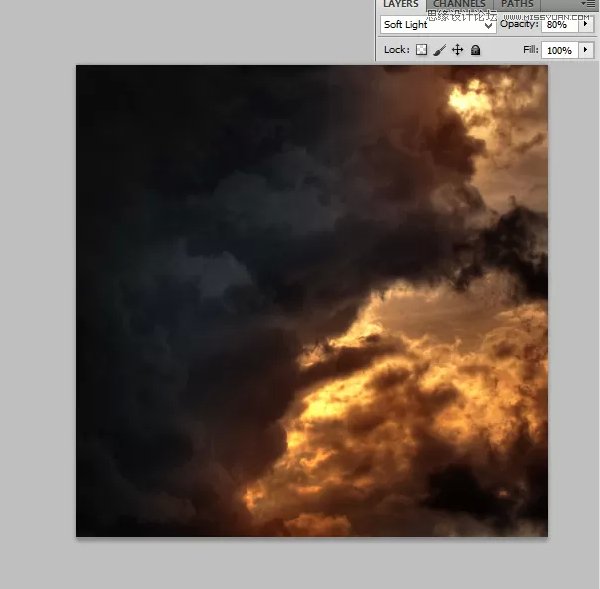Toggle lock position with the move-arrows icon
This screenshot has width=600, height=589.
click(x=457, y=50)
